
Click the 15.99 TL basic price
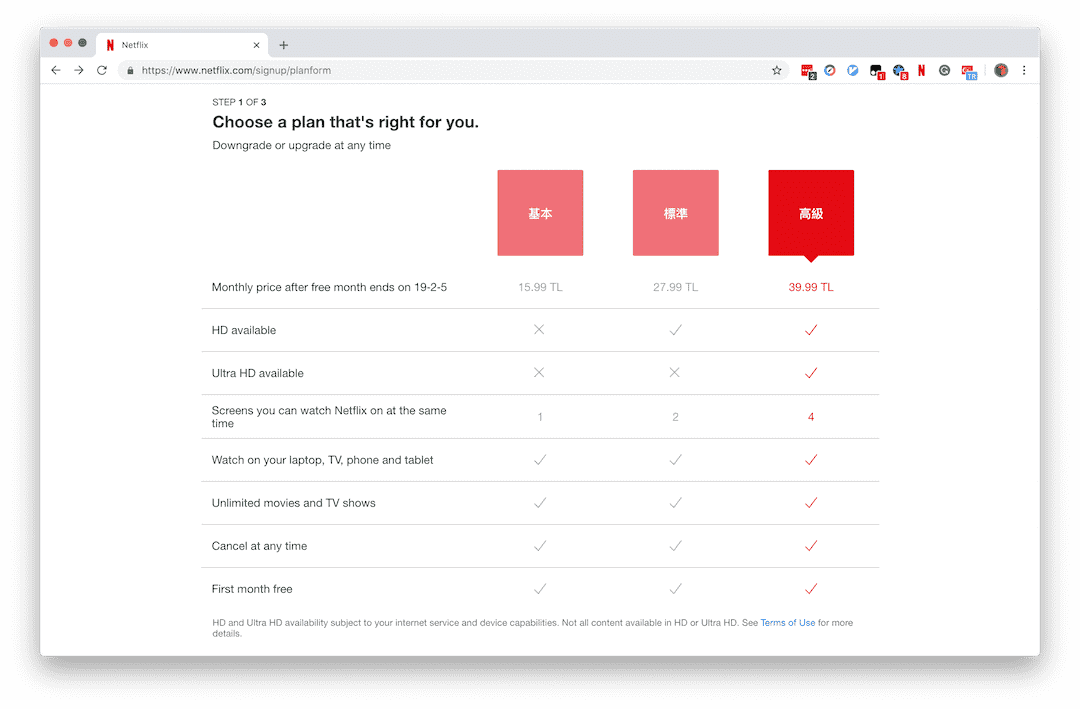(x=540, y=287)
